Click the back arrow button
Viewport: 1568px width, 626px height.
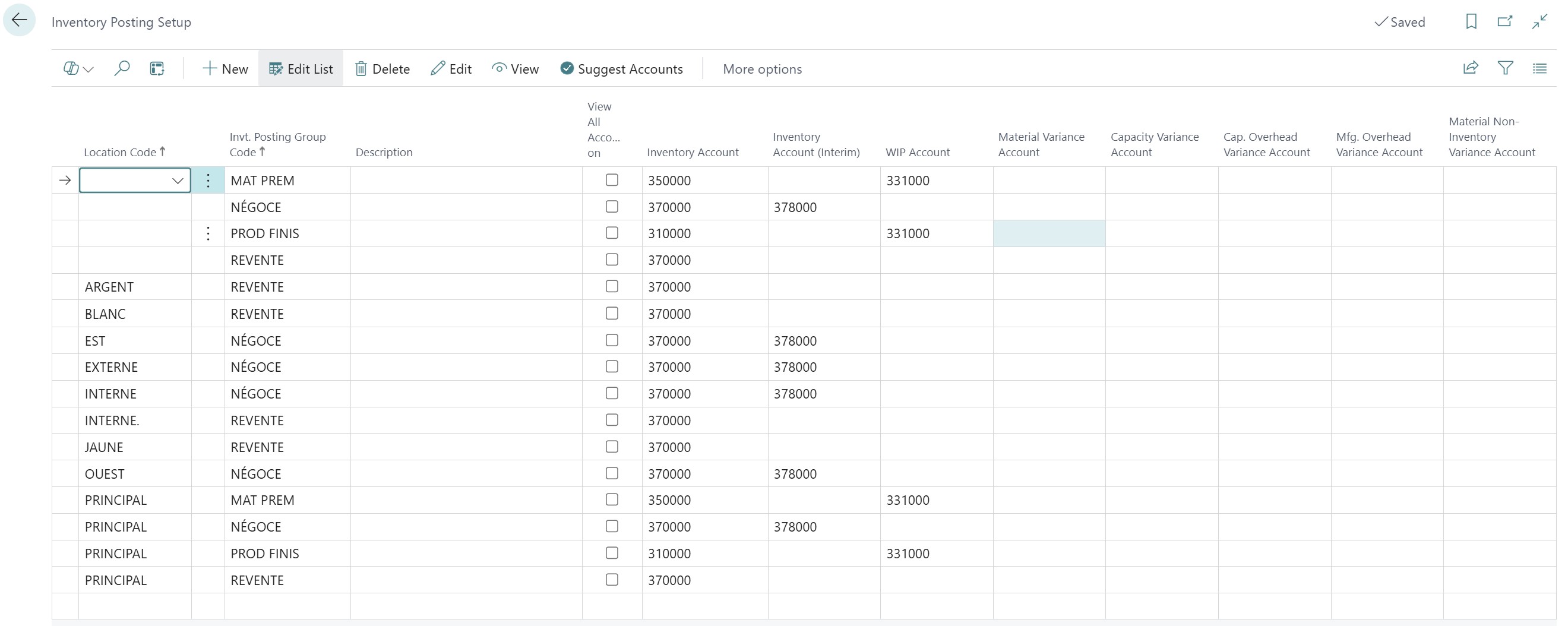(20, 20)
